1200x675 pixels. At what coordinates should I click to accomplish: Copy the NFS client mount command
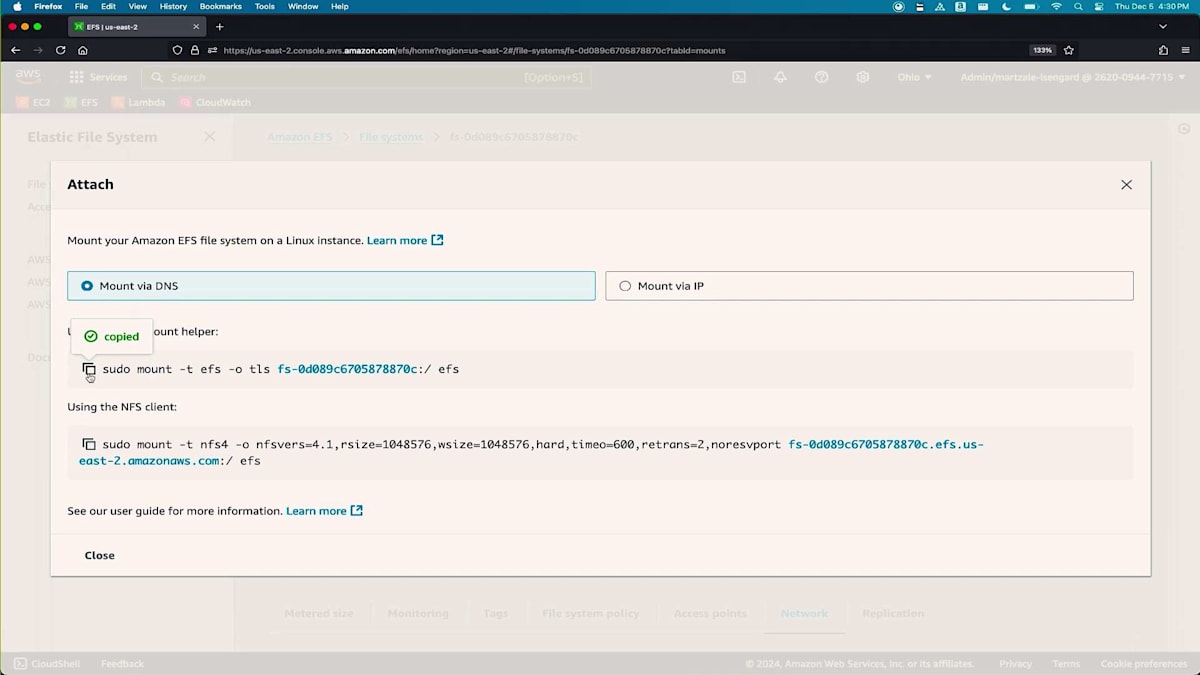coord(89,444)
